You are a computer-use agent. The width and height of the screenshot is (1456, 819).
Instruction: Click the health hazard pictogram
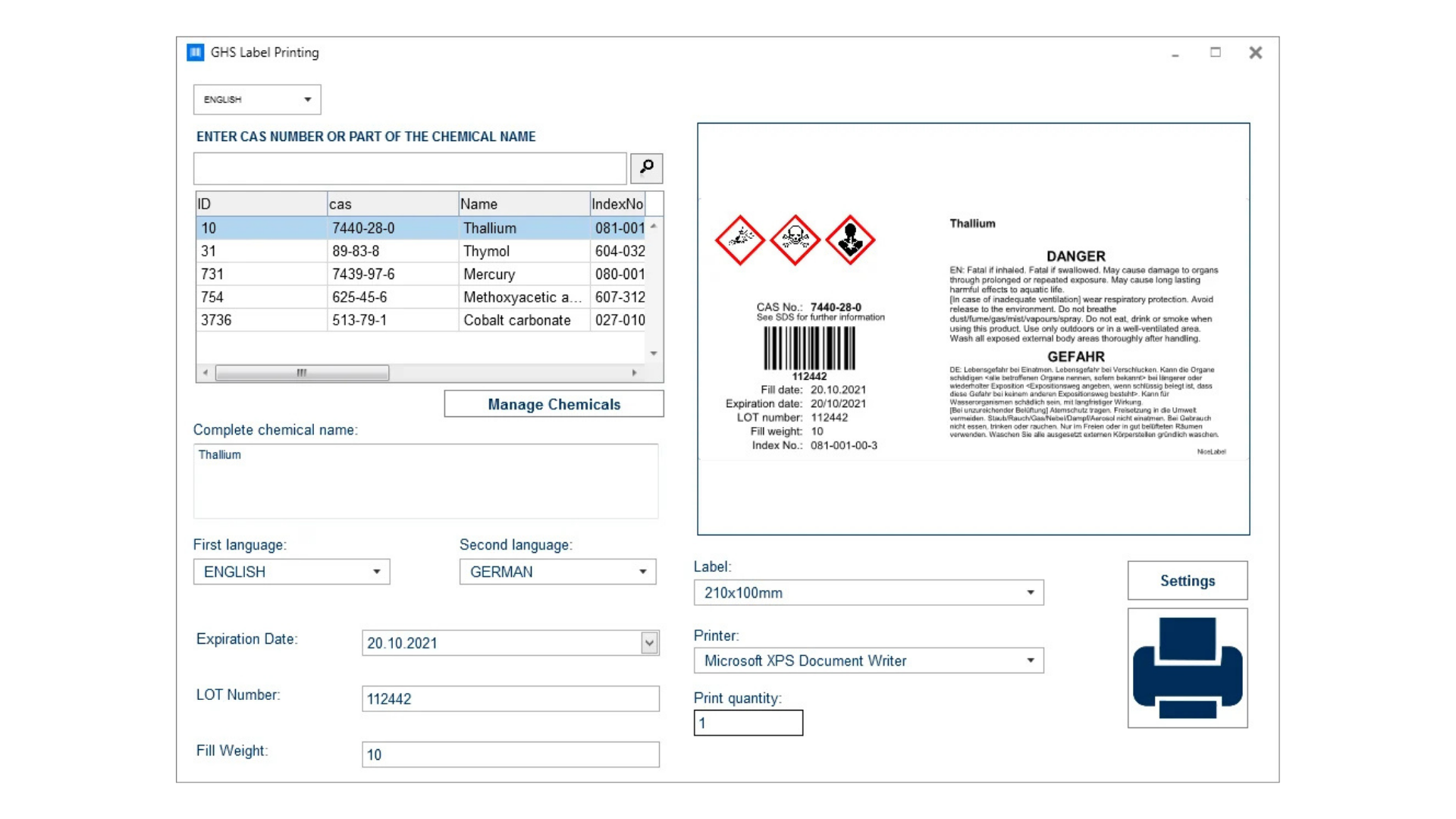tap(850, 240)
